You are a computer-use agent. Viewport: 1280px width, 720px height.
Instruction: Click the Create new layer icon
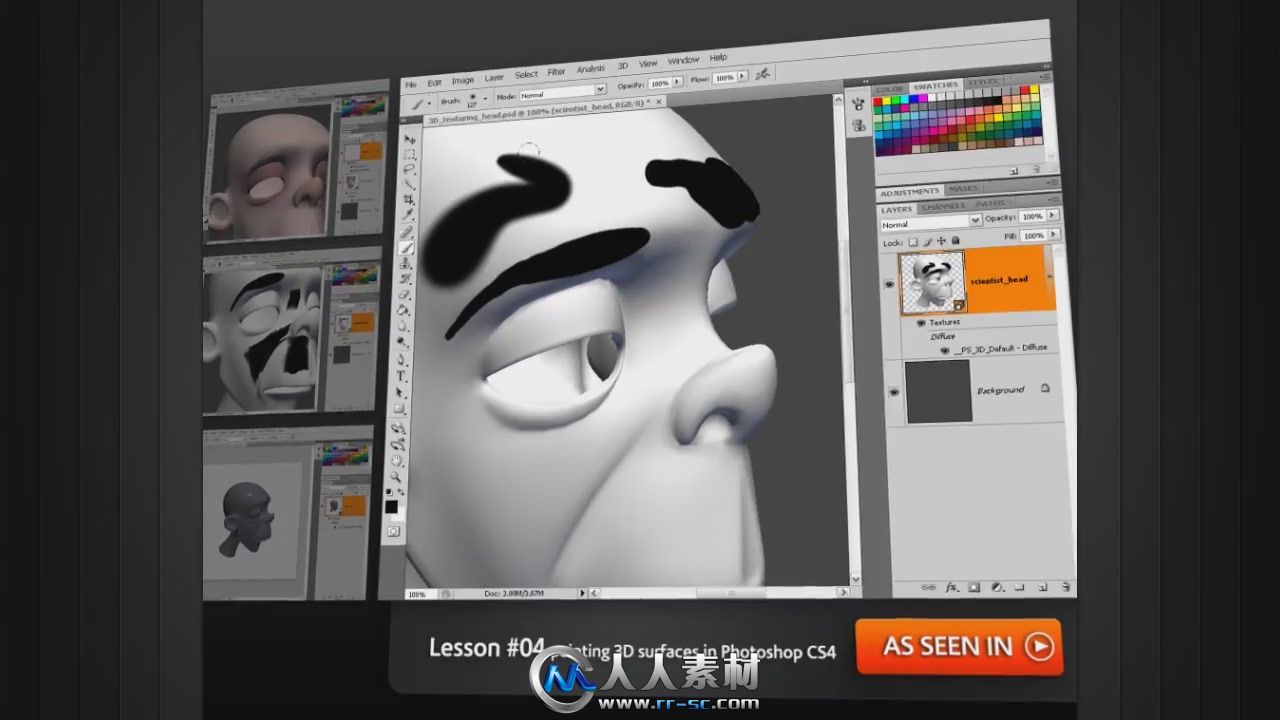pos(1042,587)
